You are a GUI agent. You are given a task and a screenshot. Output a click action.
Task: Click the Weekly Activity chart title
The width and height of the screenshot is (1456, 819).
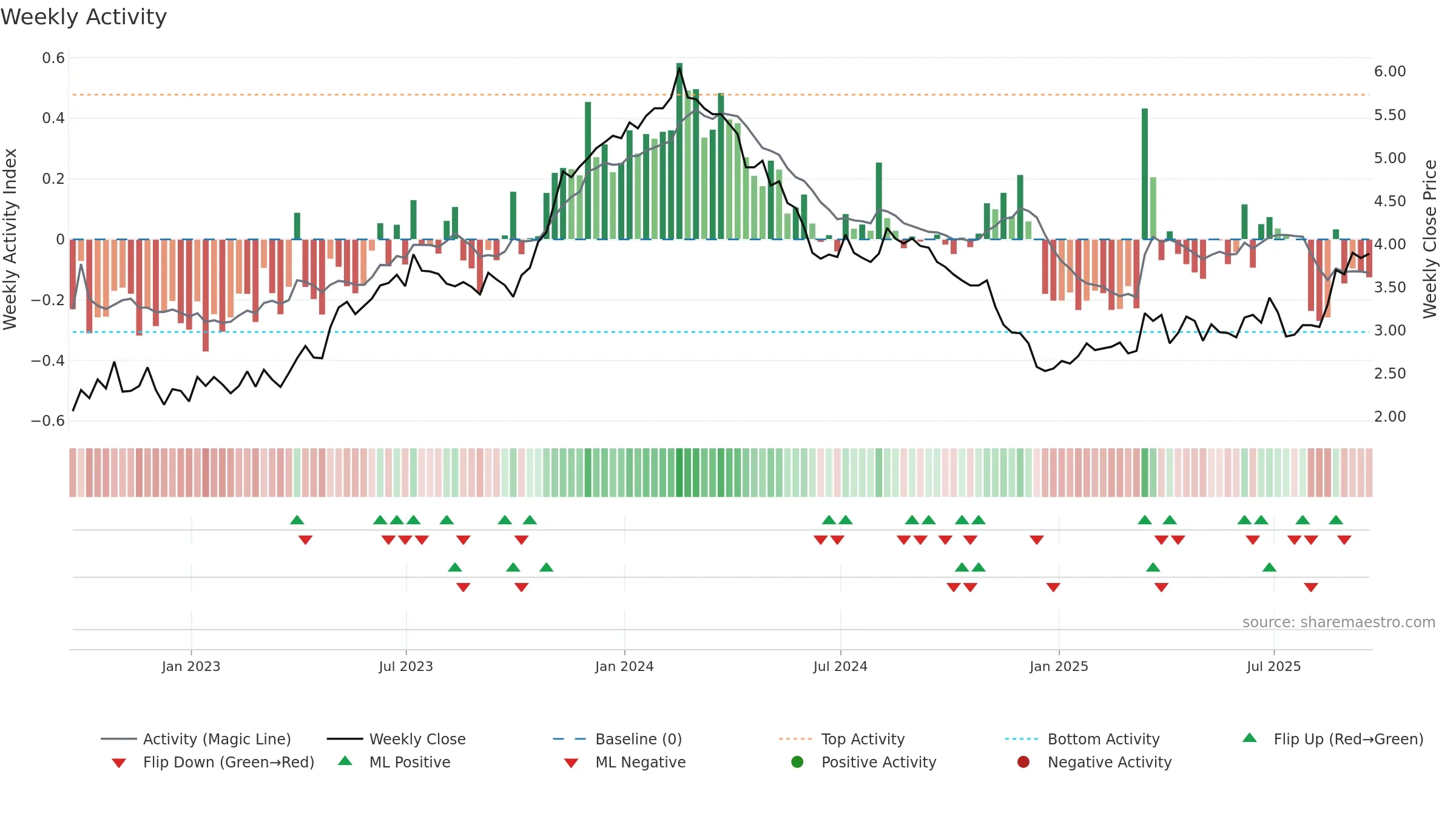(x=84, y=17)
